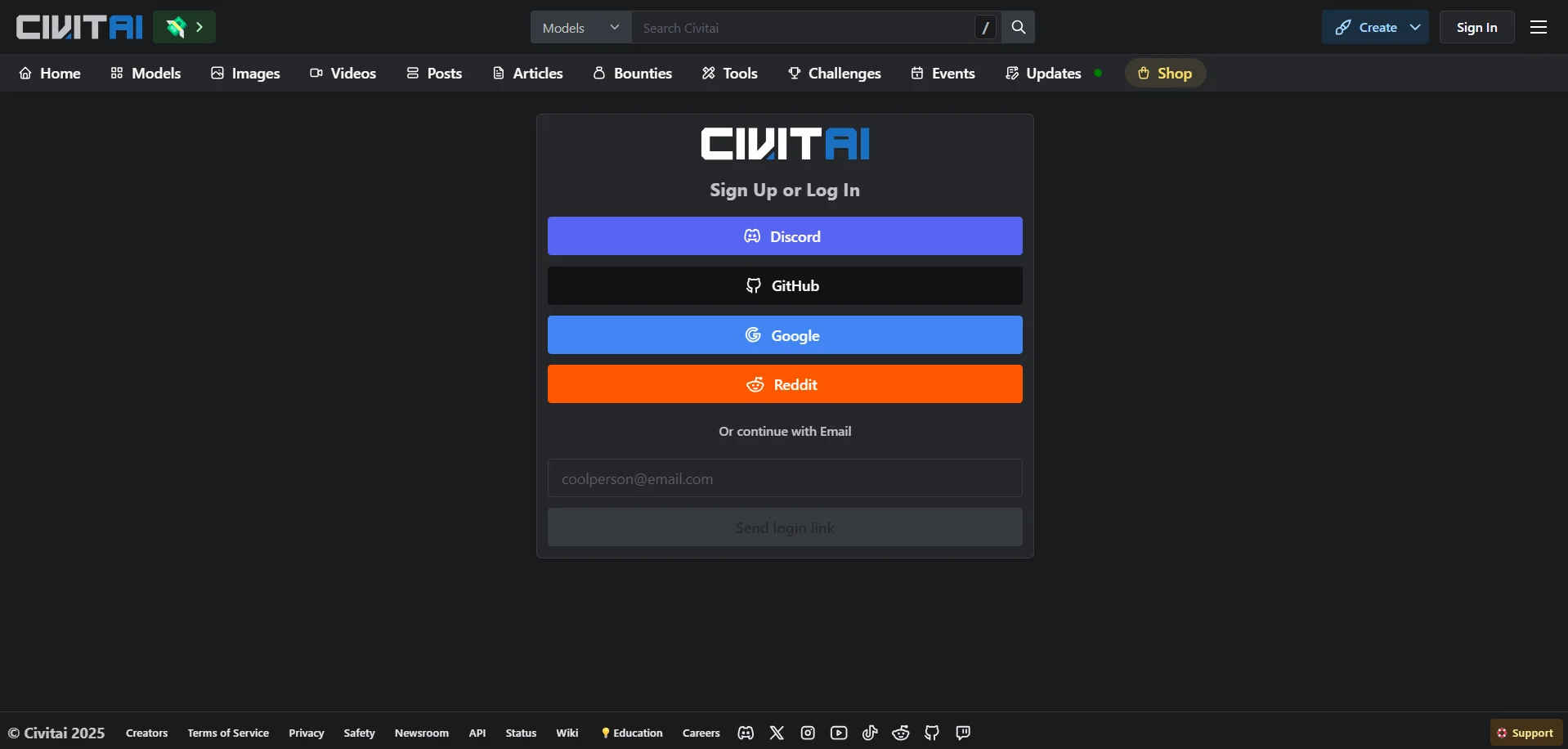Open the Reddit footer icon
The image size is (1568, 749).
pyautogui.click(x=901, y=733)
